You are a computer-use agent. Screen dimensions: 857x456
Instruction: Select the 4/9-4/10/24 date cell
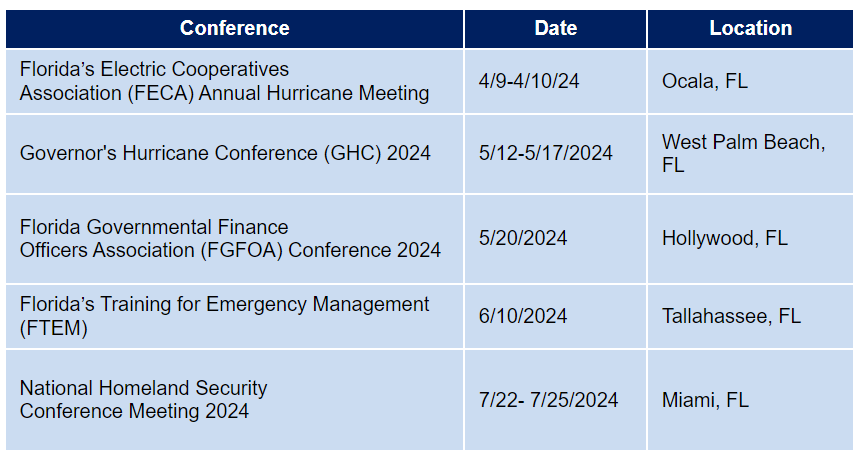(529, 81)
